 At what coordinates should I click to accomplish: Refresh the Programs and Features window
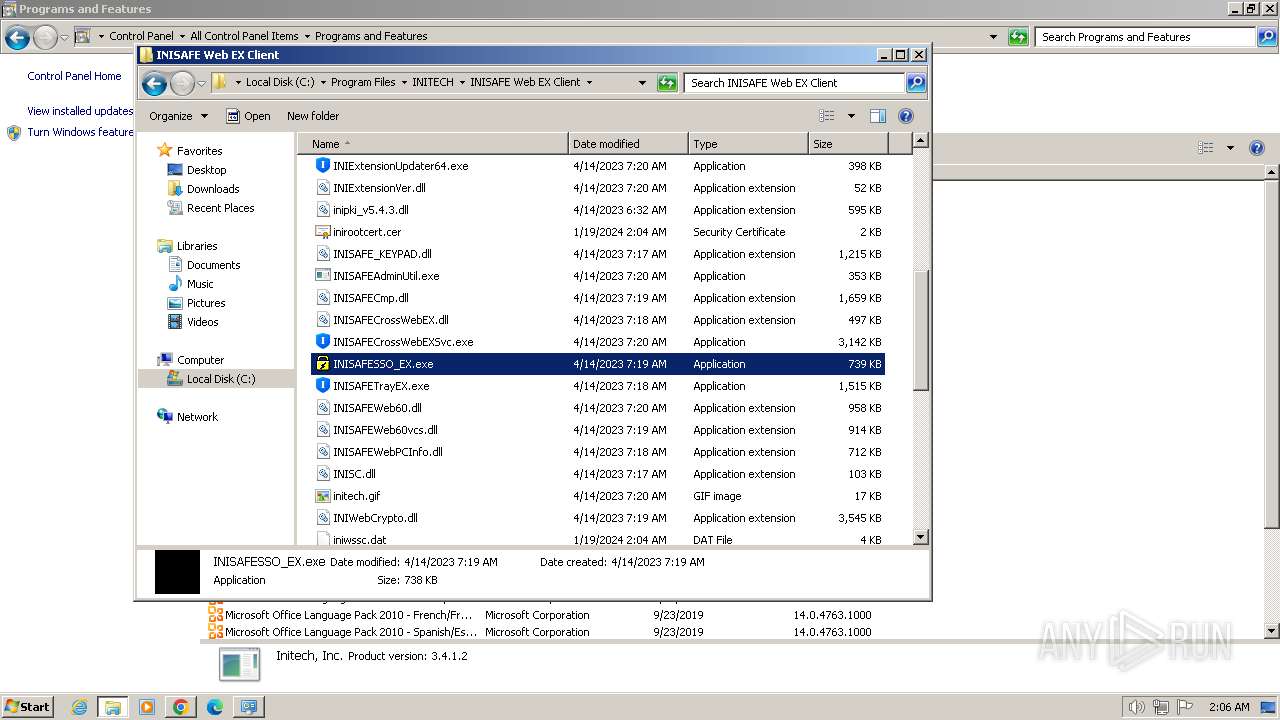coord(1018,37)
